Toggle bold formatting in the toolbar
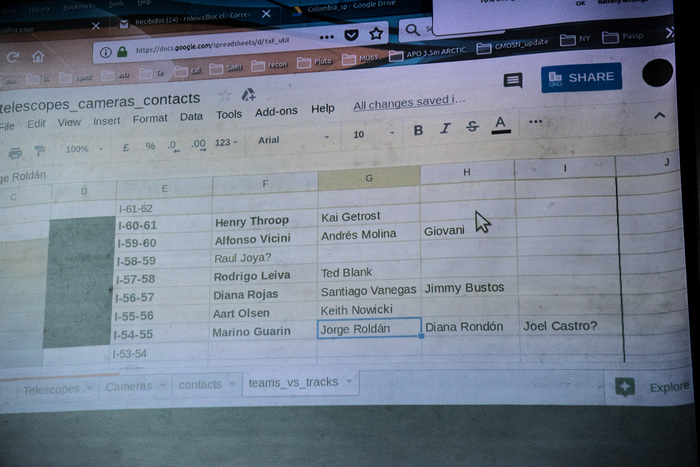 click(x=418, y=129)
